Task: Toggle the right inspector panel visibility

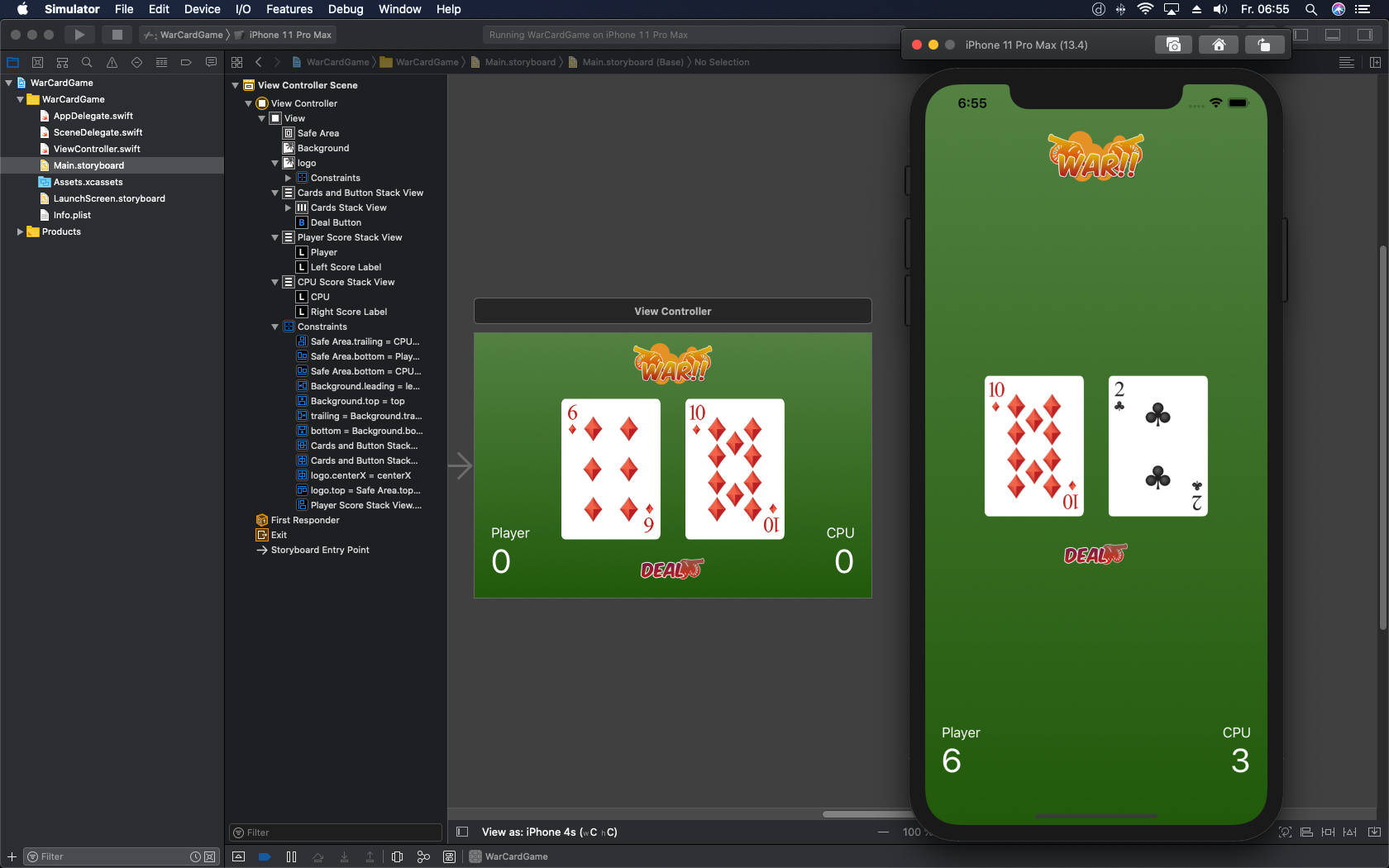Action: [1364, 35]
